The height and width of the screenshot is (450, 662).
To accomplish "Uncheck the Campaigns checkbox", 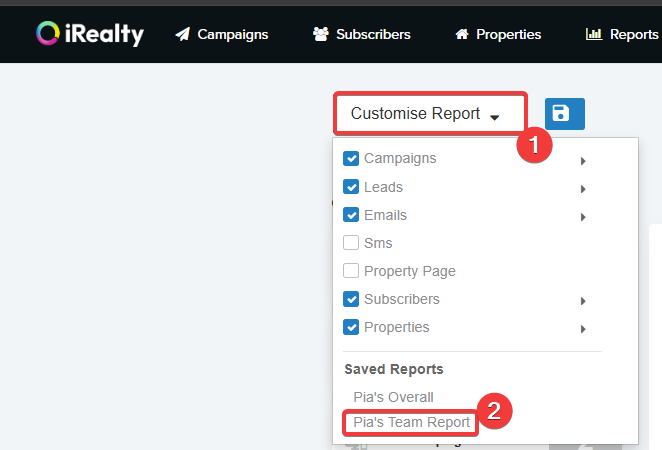I will (351, 159).
